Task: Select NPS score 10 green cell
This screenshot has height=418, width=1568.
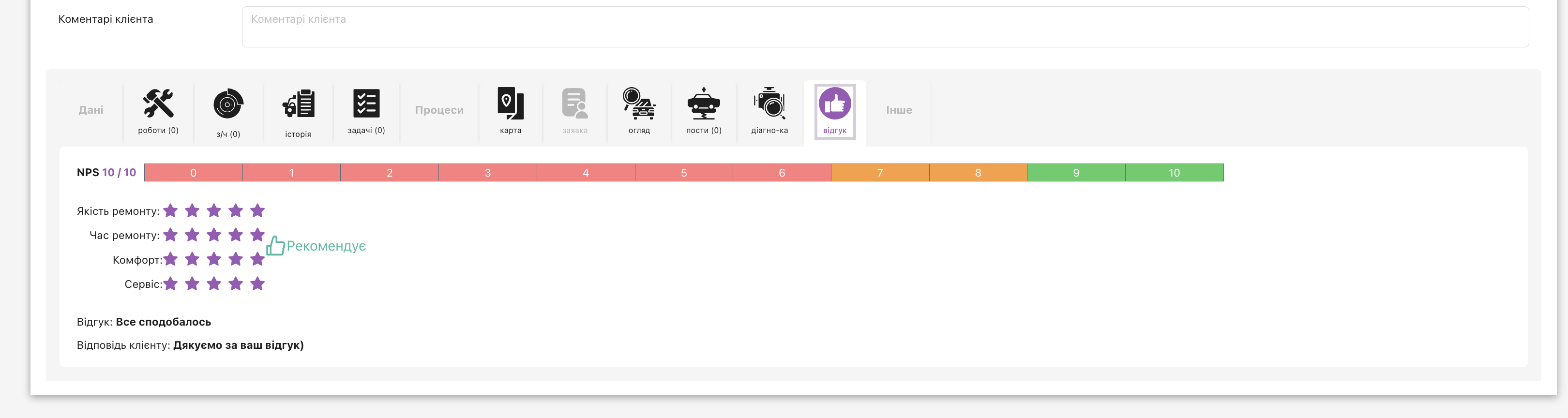Action: 1174,173
